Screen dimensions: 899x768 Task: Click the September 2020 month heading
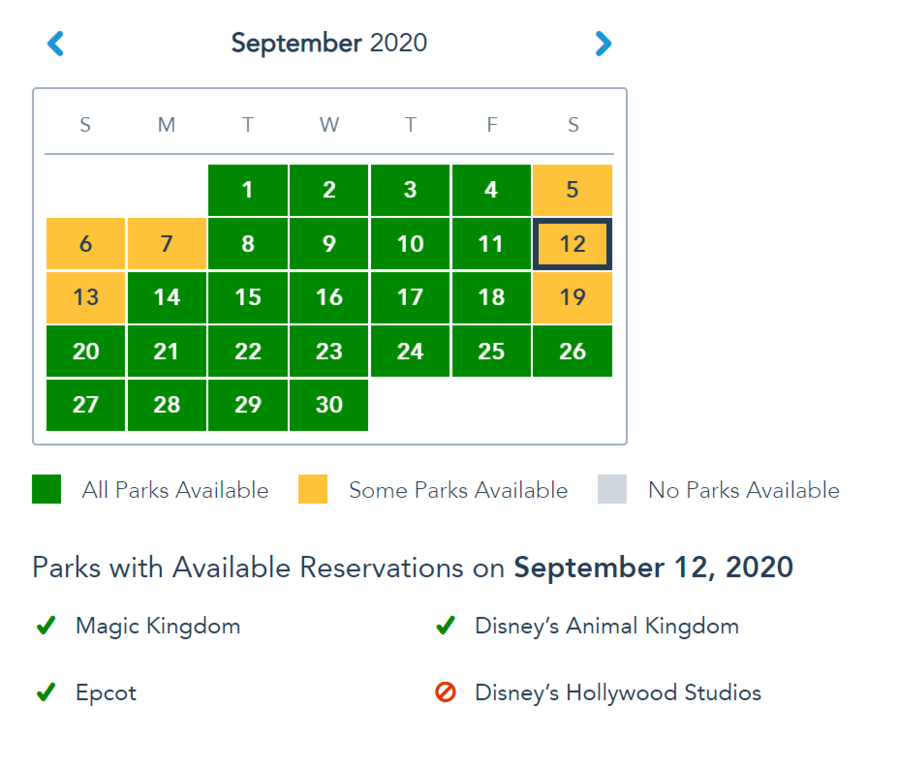tap(329, 43)
